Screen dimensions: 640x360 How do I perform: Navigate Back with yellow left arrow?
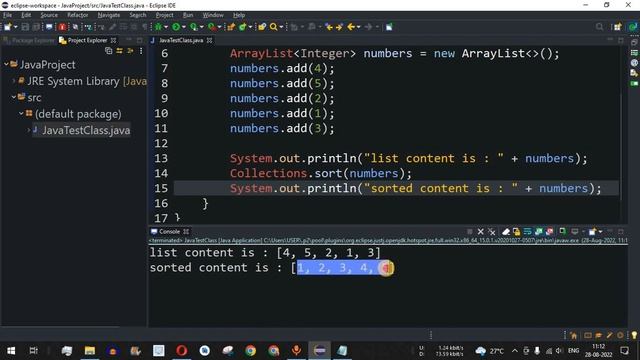click(x=351, y=27)
